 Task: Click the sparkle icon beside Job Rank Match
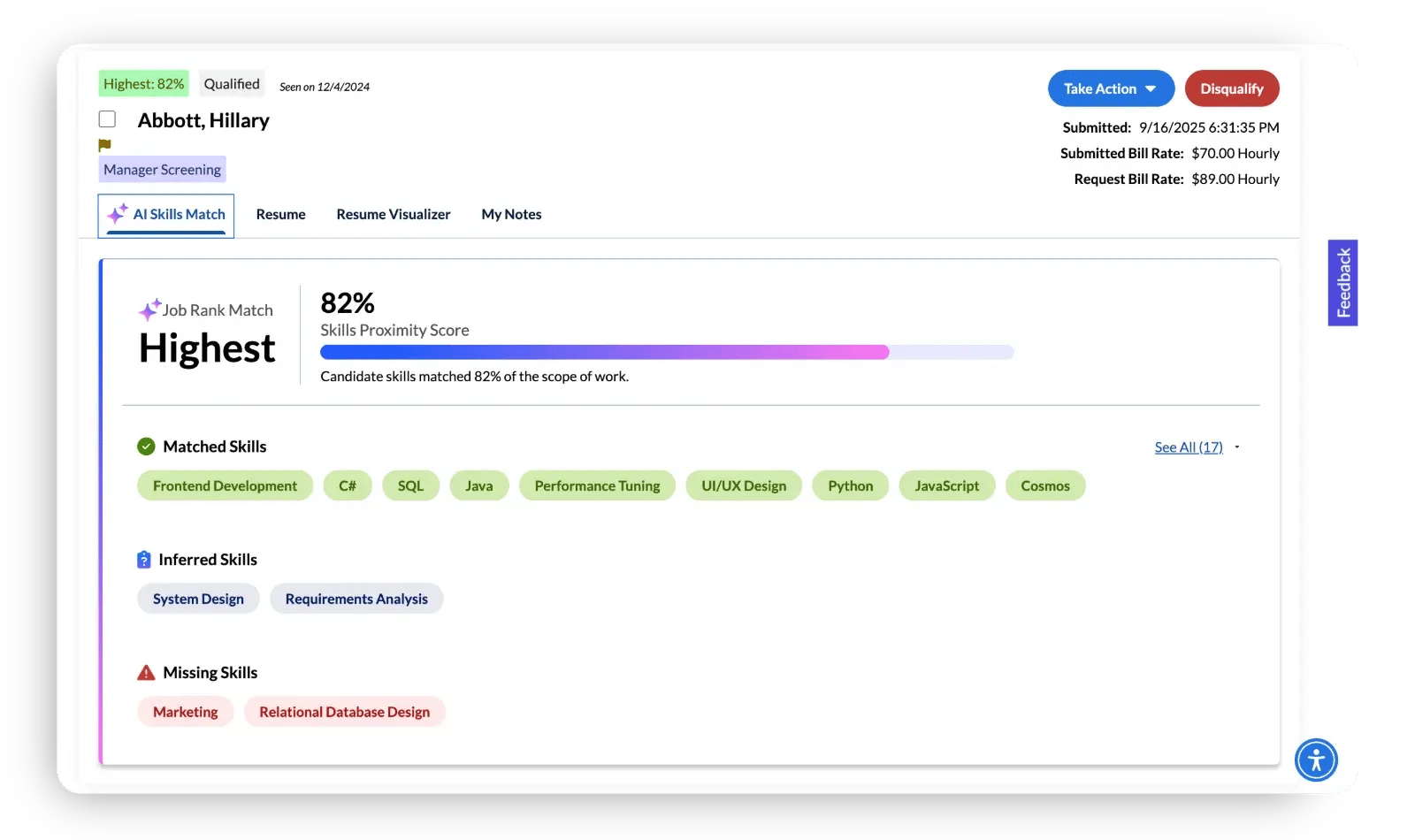(149, 309)
